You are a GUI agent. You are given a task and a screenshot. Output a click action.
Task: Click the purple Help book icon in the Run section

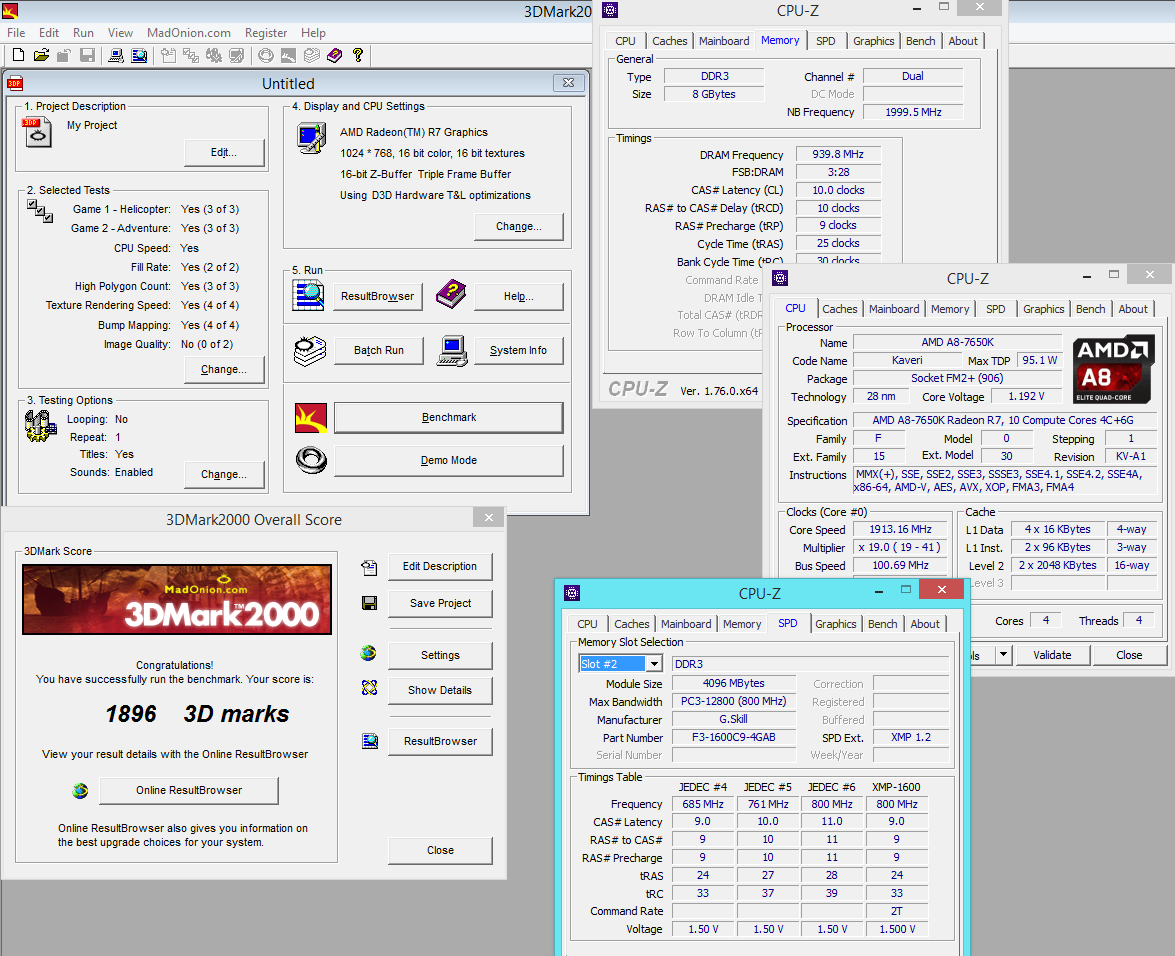pyautogui.click(x=451, y=294)
